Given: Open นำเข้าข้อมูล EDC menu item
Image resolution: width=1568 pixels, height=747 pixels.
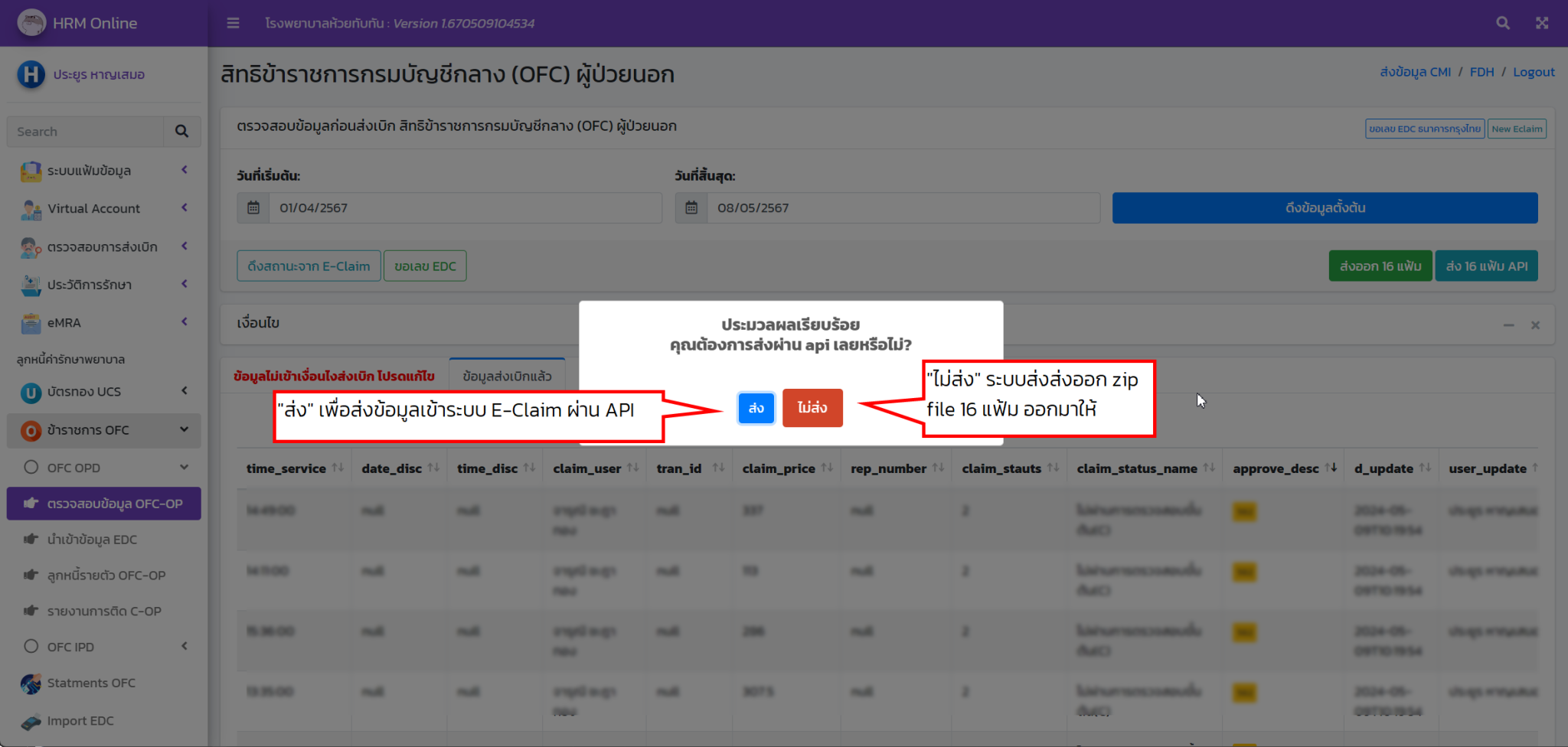Looking at the screenshot, I should [x=92, y=540].
